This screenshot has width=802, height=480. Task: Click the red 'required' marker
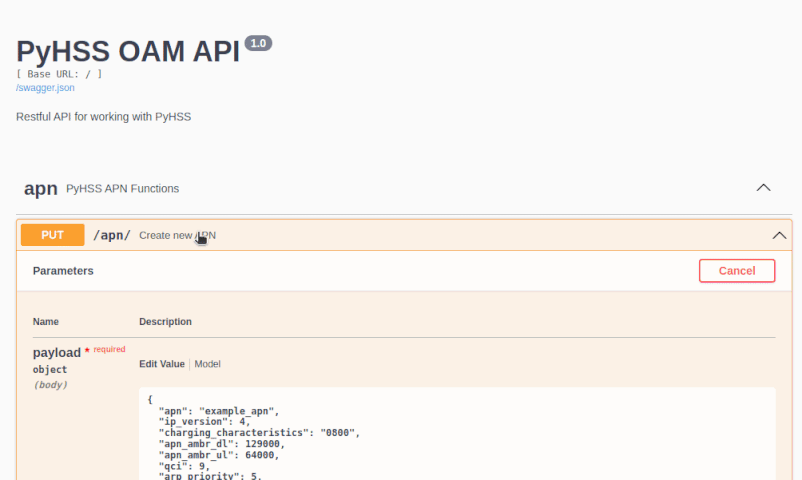click(109, 349)
